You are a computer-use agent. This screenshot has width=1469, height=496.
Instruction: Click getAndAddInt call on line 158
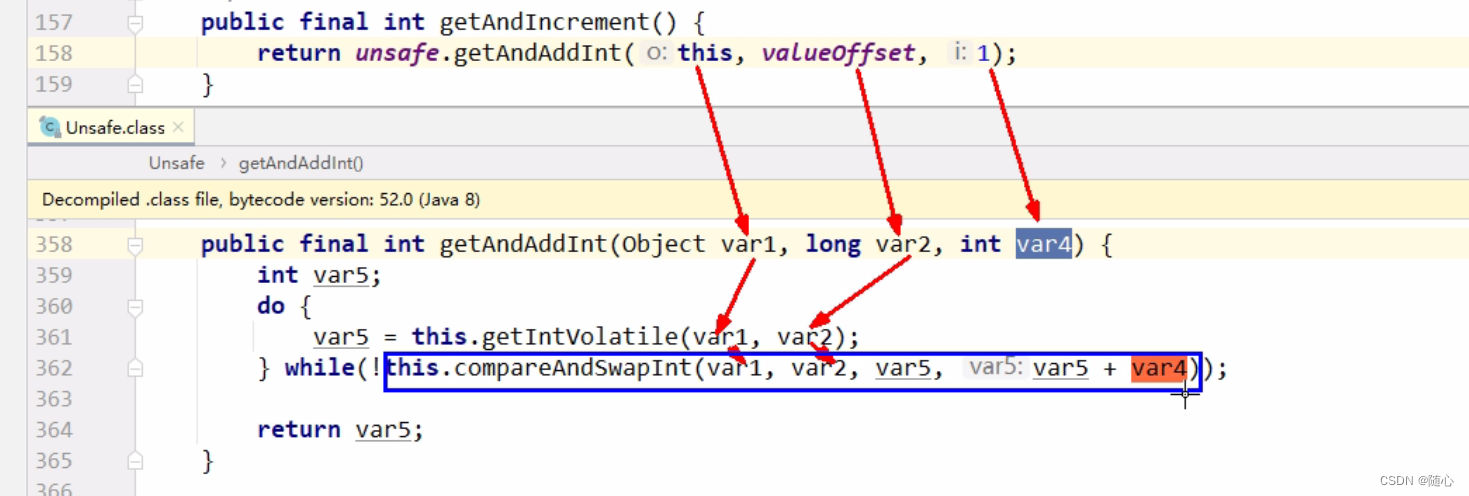click(x=538, y=53)
